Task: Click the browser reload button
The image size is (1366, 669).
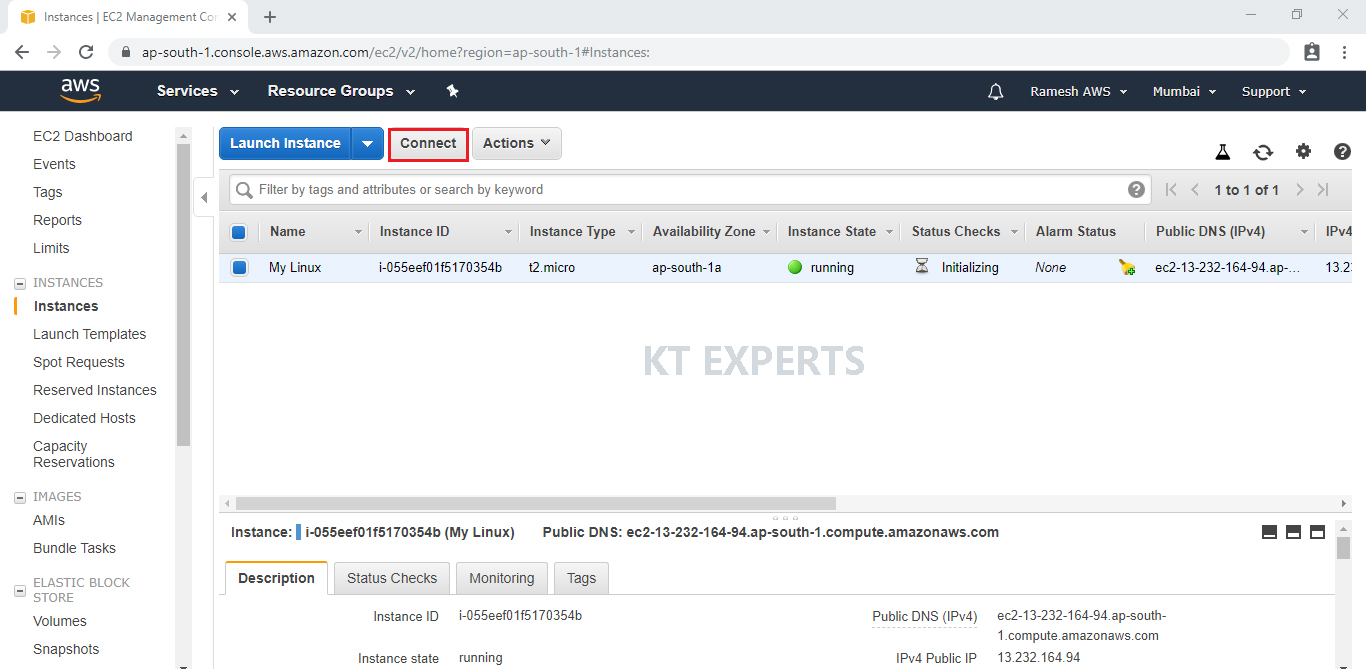Action: point(86,52)
